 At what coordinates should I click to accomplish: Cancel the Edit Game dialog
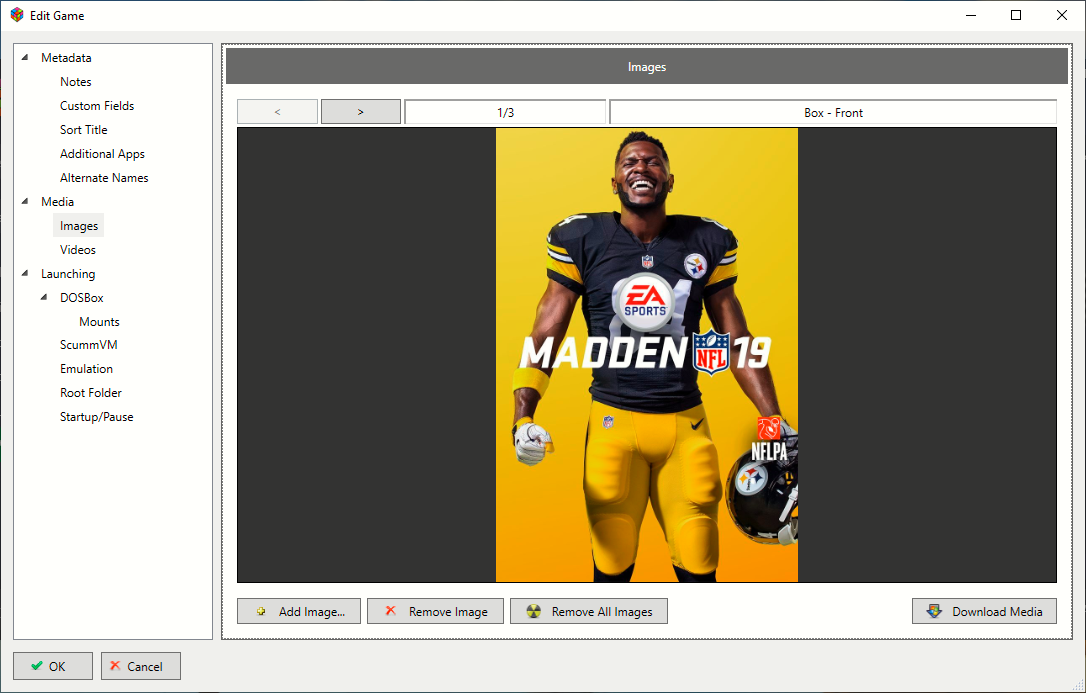(x=141, y=666)
